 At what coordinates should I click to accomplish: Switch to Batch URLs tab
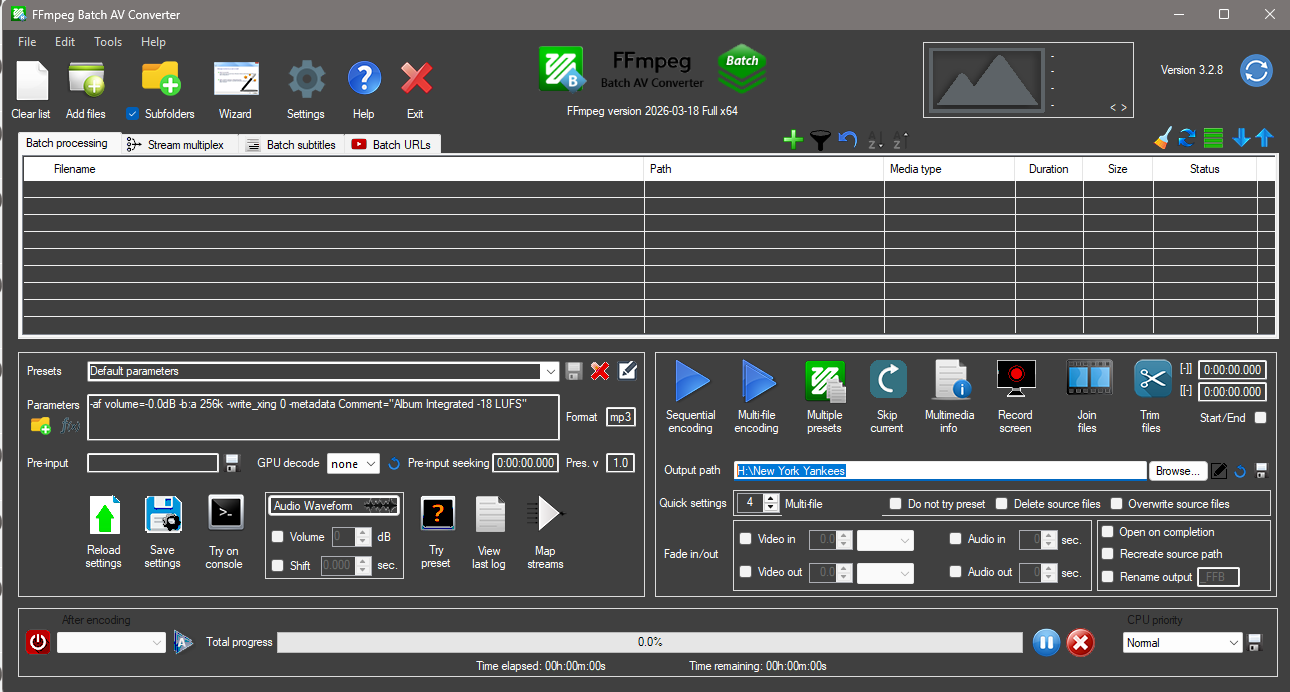(392, 145)
